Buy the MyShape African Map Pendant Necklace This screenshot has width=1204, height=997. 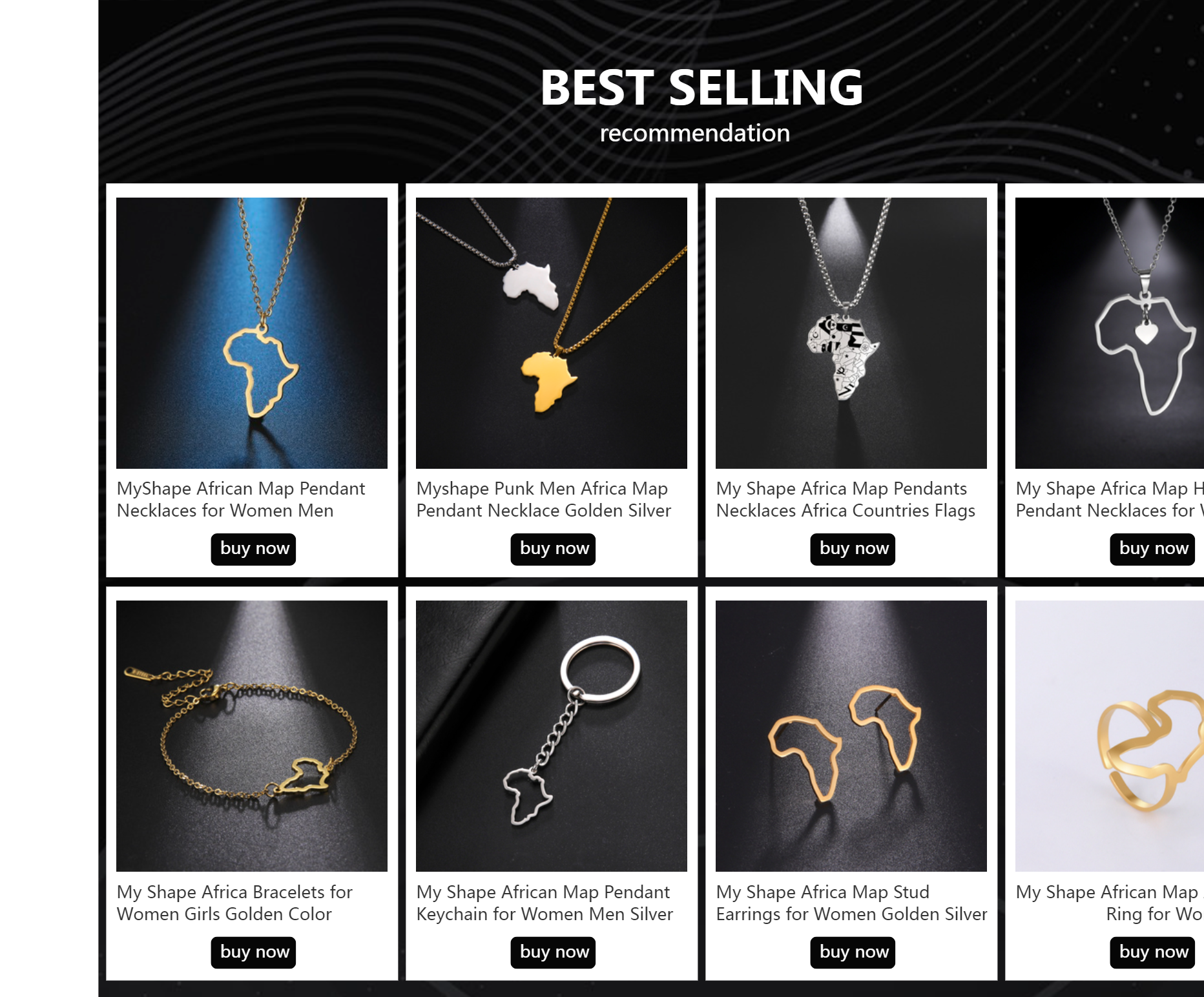[253, 549]
